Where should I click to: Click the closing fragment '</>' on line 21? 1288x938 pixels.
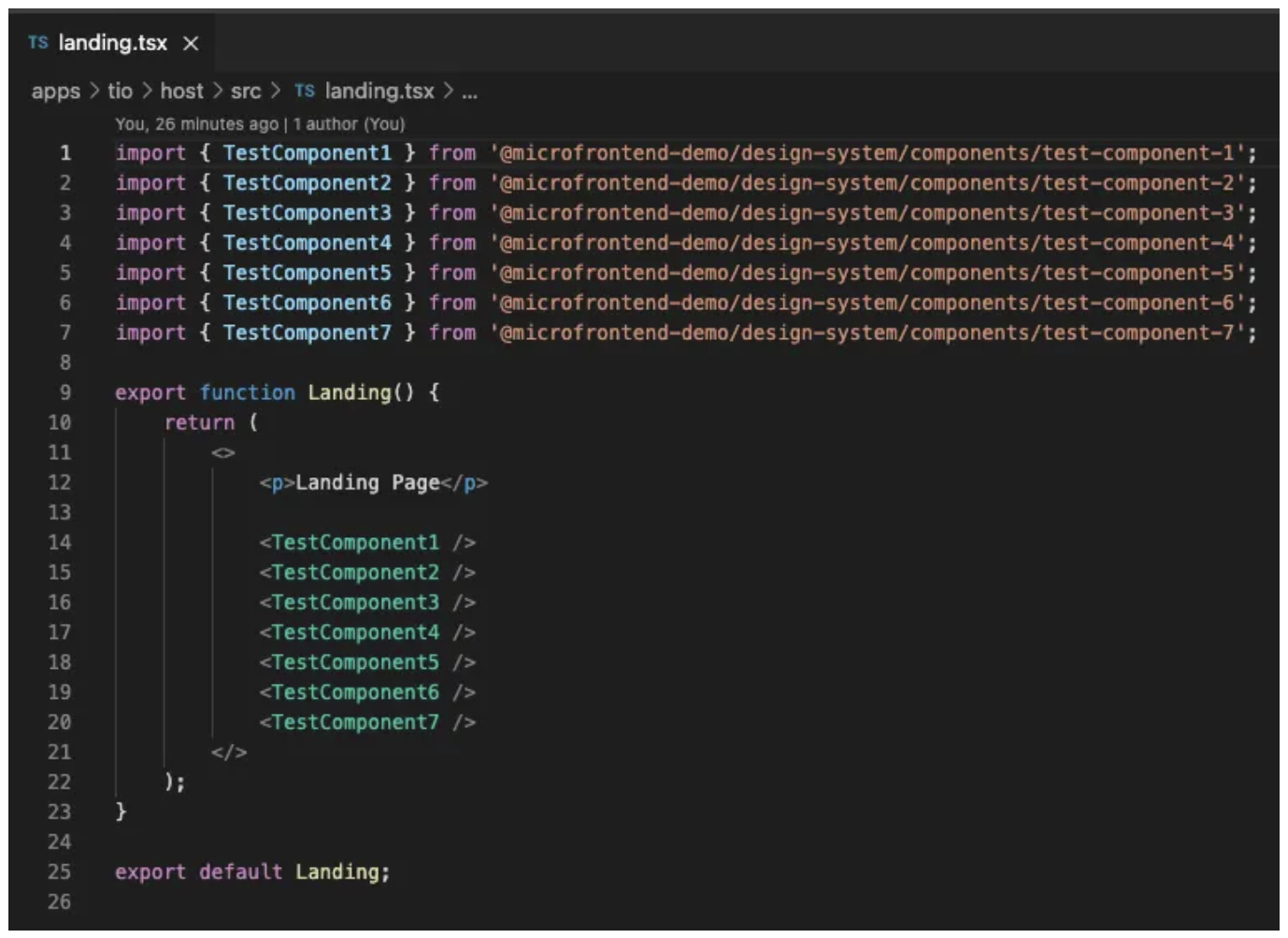pos(229,752)
